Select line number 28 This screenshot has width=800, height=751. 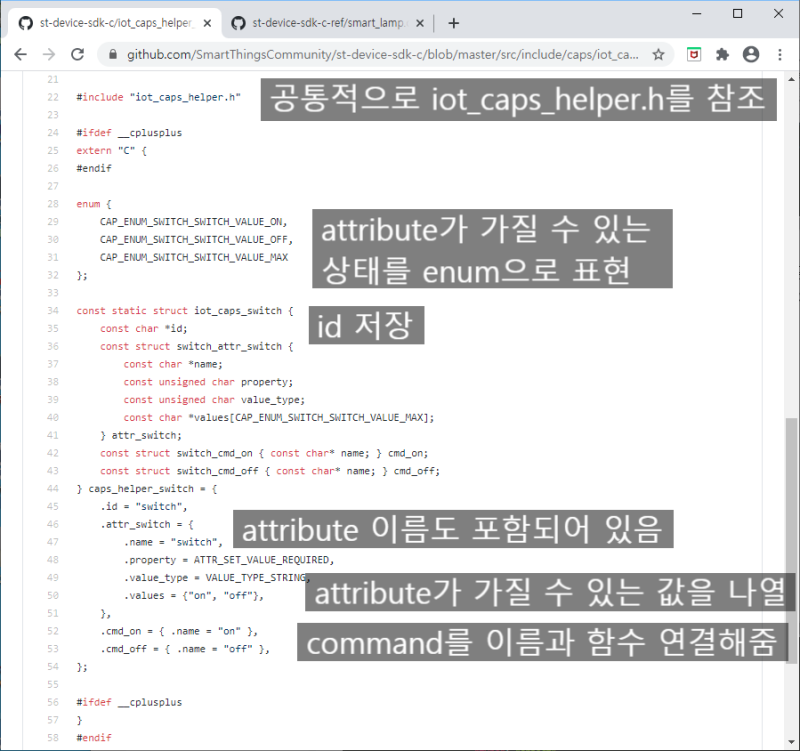(x=53, y=204)
